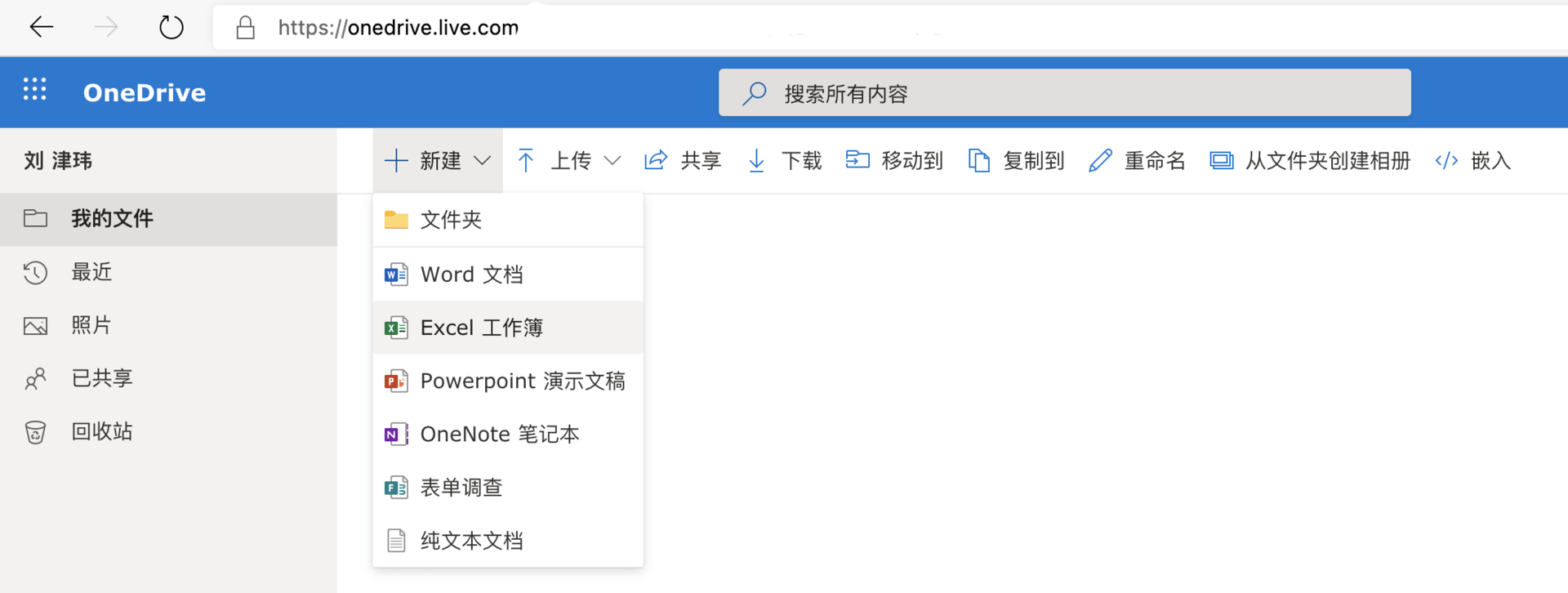The height and width of the screenshot is (593, 1568).
Task: Click the Move to (移动到) icon
Action: pyautogui.click(x=857, y=160)
